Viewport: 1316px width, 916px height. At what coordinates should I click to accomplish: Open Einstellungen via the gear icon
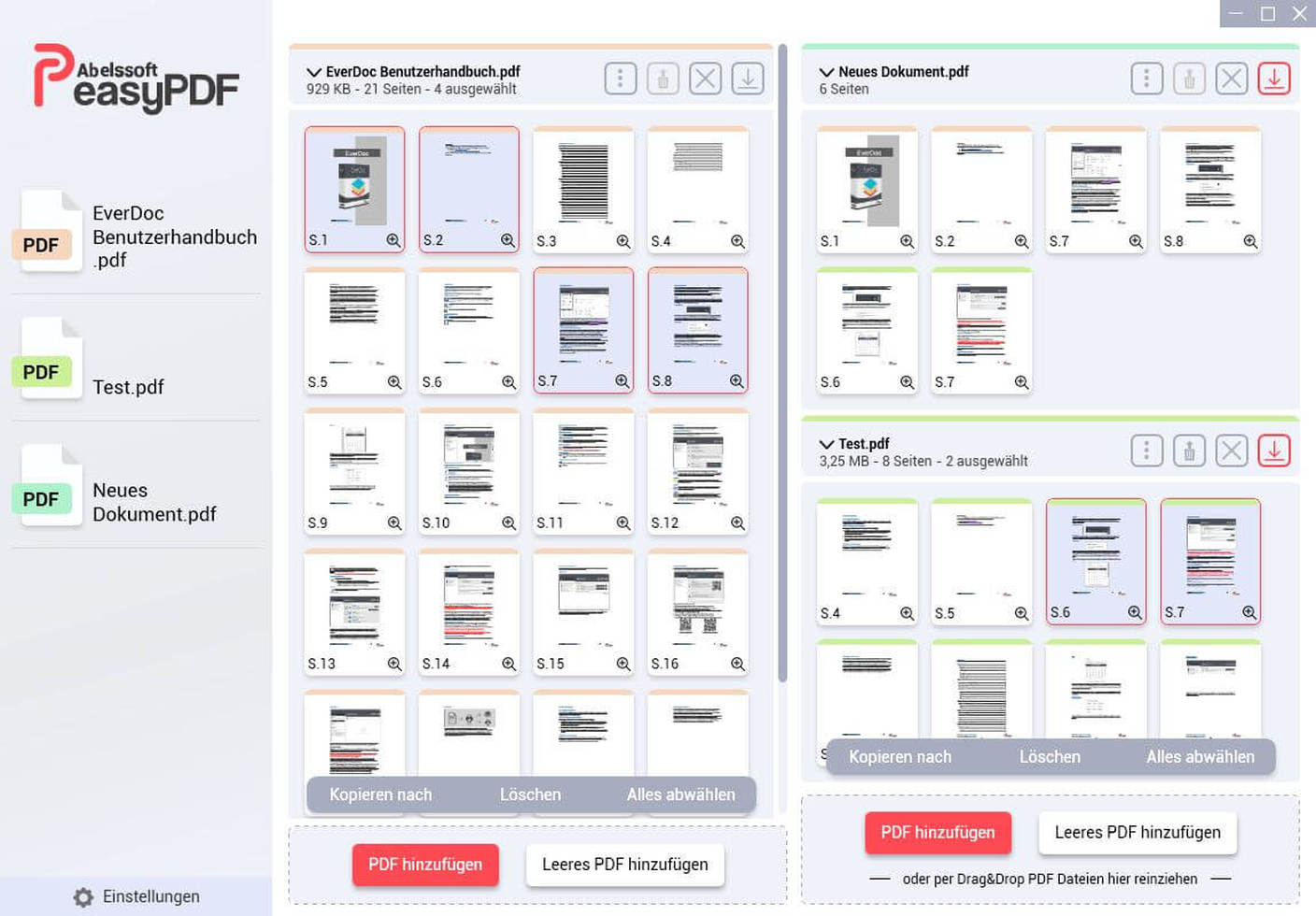[x=82, y=896]
